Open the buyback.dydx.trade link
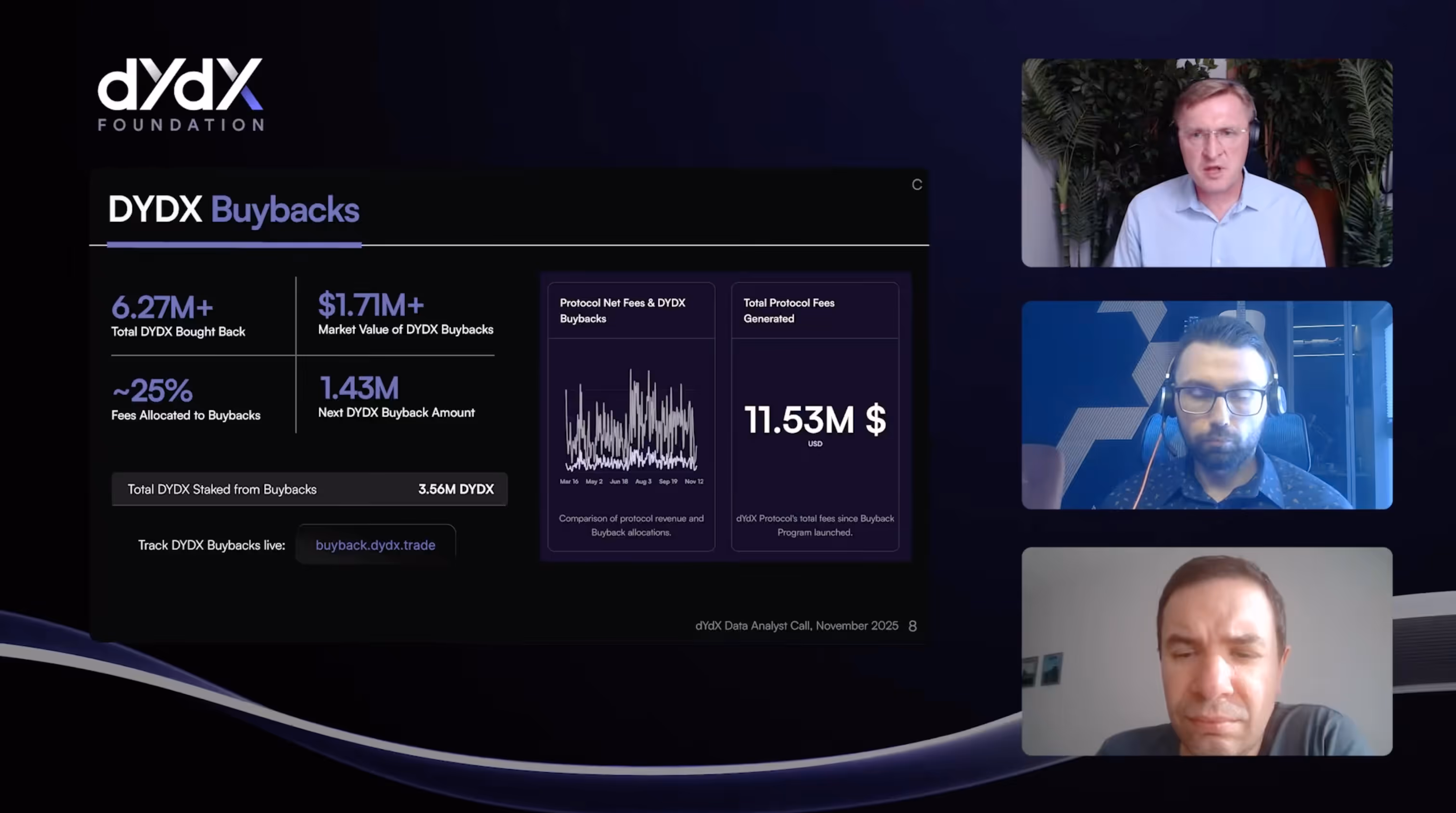This screenshot has width=1456, height=813. 375,545
